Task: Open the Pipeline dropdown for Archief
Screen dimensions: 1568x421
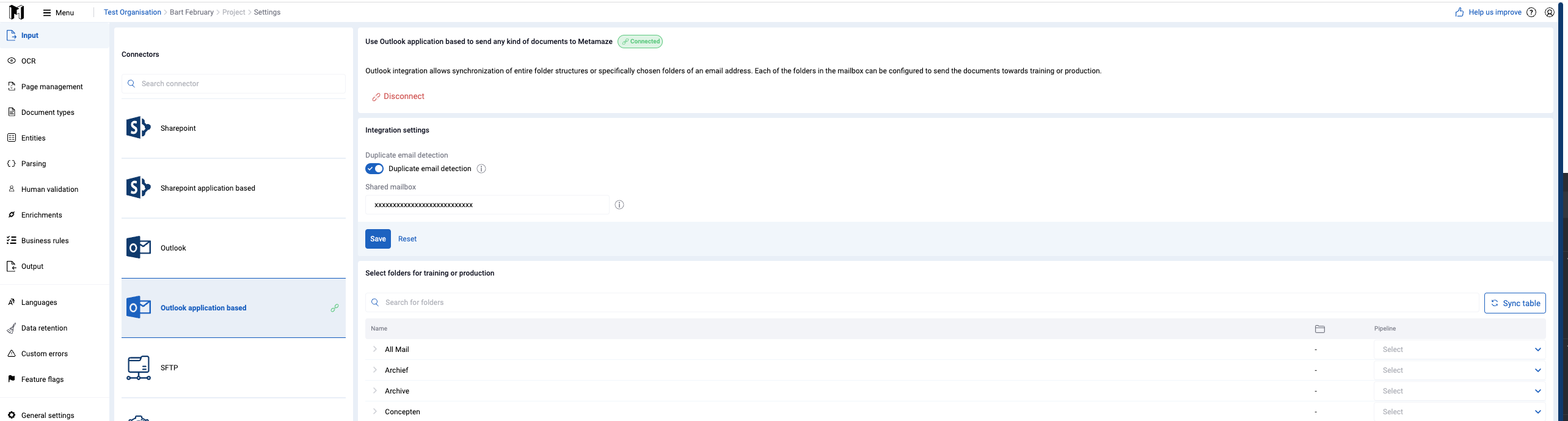Action: (x=1460, y=370)
